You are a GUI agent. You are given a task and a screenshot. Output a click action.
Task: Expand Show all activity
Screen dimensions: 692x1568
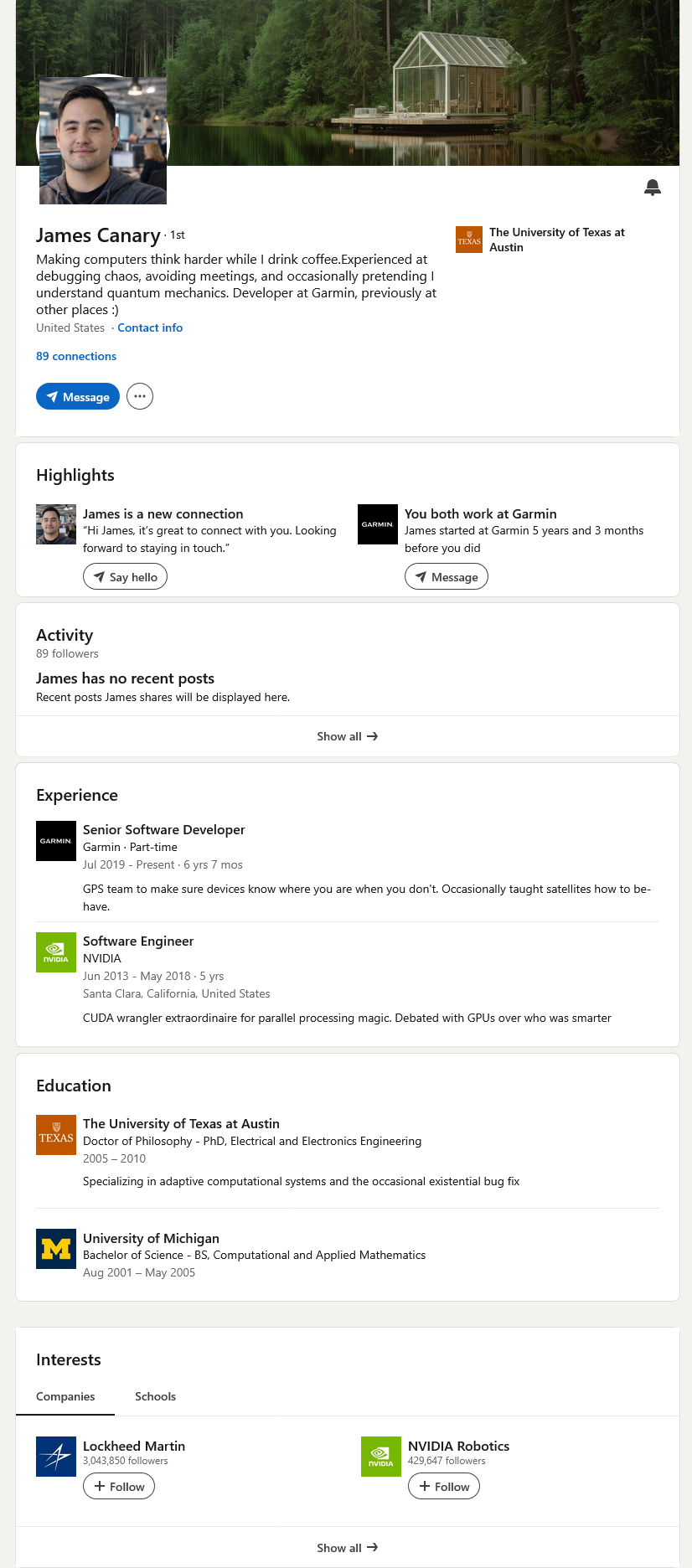(348, 736)
